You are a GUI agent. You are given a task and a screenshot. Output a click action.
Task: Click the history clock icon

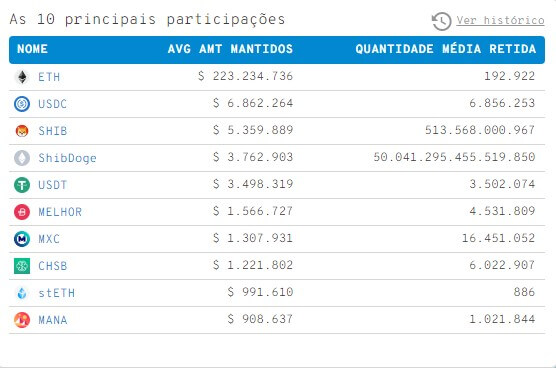pyautogui.click(x=441, y=21)
